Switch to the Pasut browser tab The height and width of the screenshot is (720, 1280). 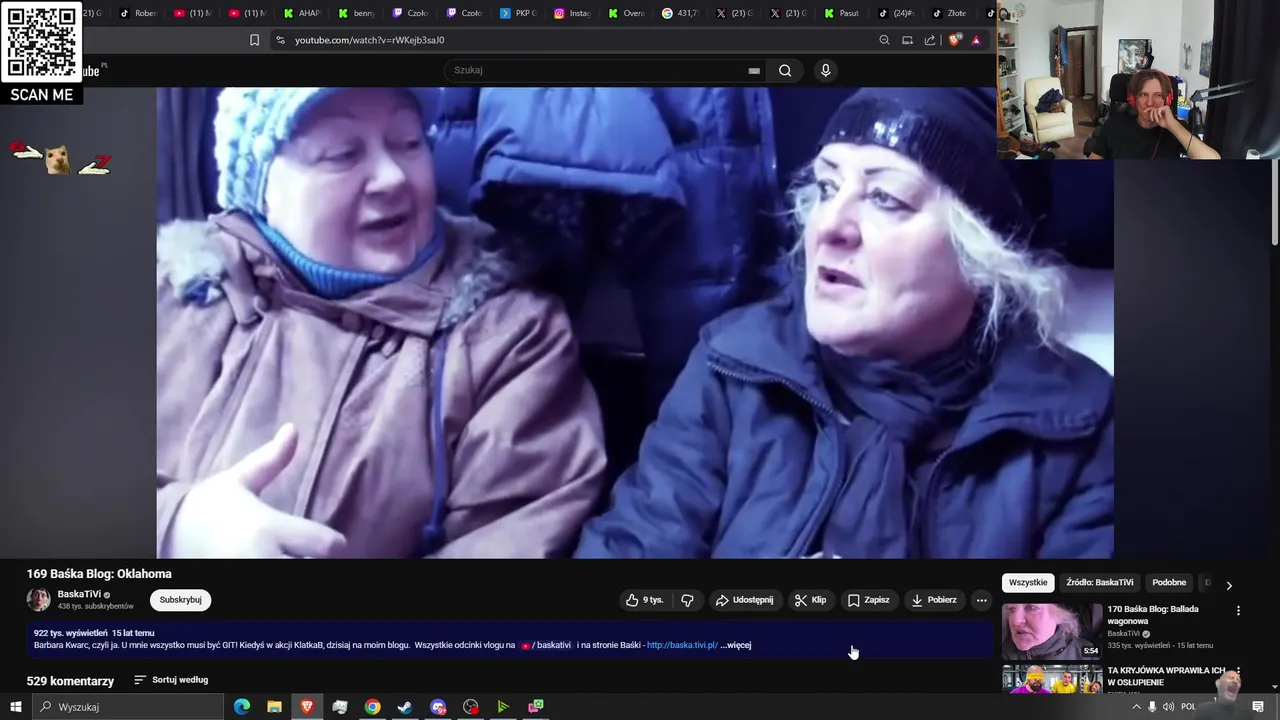pos(841,13)
